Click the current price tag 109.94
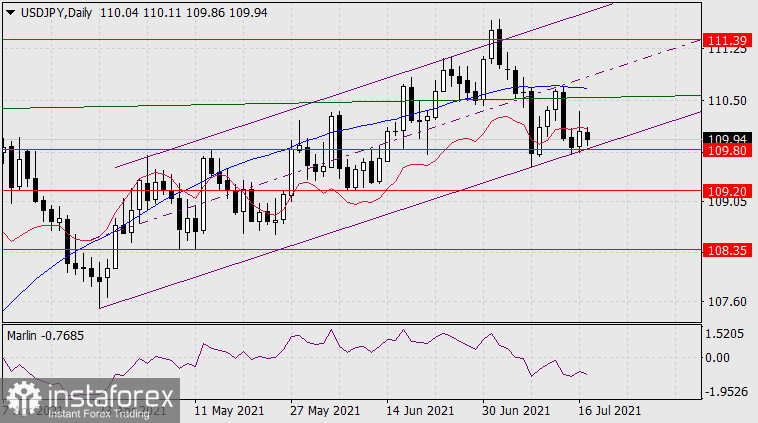This screenshot has height=423, width=758. (x=725, y=138)
